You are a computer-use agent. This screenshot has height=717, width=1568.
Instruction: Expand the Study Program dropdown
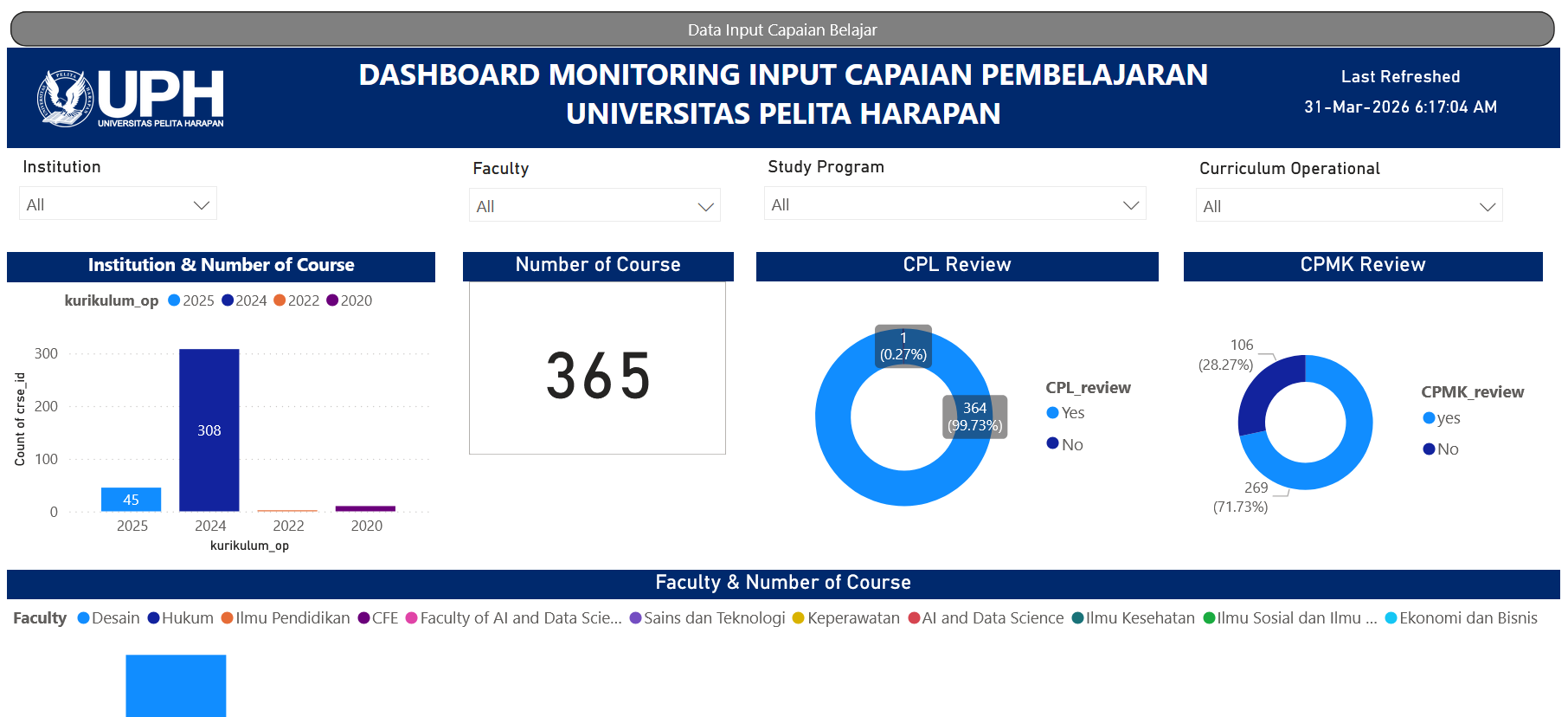[x=954, y=204]
